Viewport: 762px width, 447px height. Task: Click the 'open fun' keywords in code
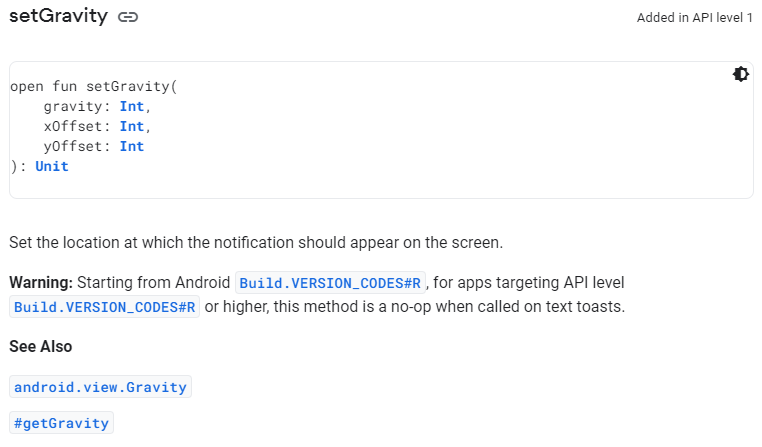43,86
